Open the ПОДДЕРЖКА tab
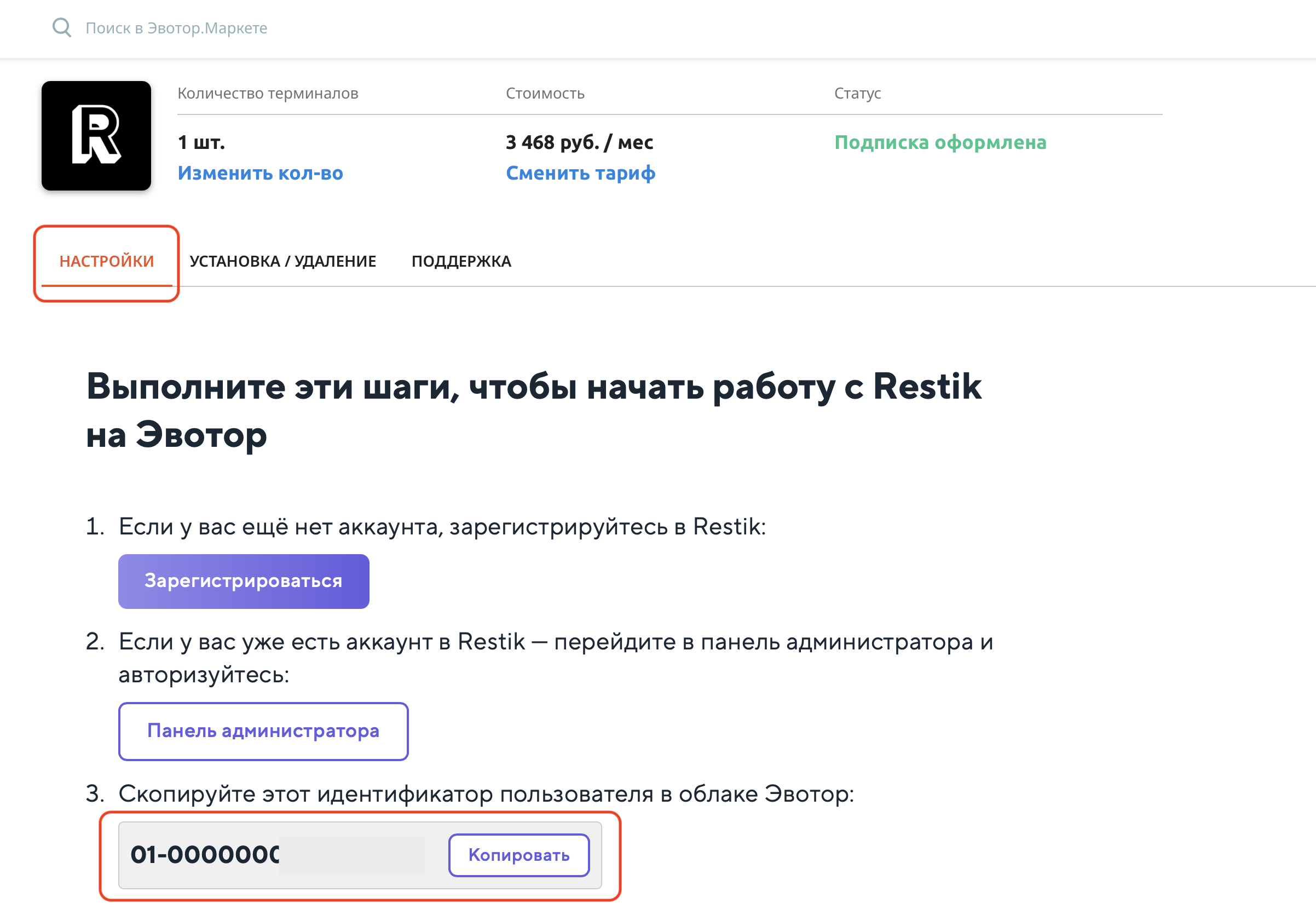 461,261
